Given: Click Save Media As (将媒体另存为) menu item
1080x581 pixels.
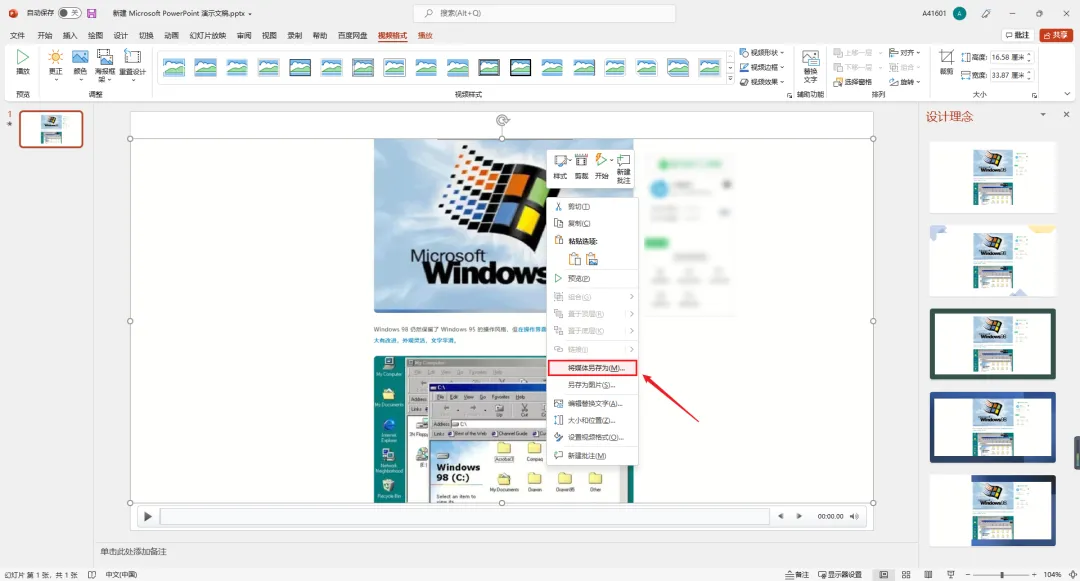Looking at the screenshot, I should tap(592, 368).
